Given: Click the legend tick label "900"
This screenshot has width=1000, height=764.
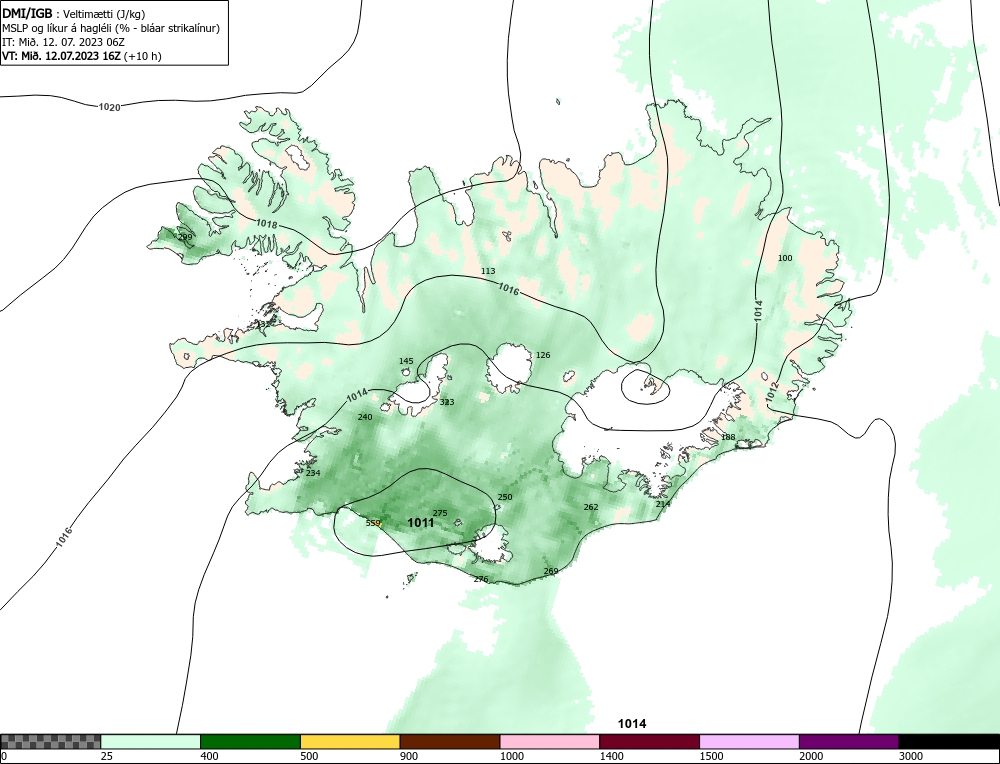Looking at the screenshot, I should 409,756.
